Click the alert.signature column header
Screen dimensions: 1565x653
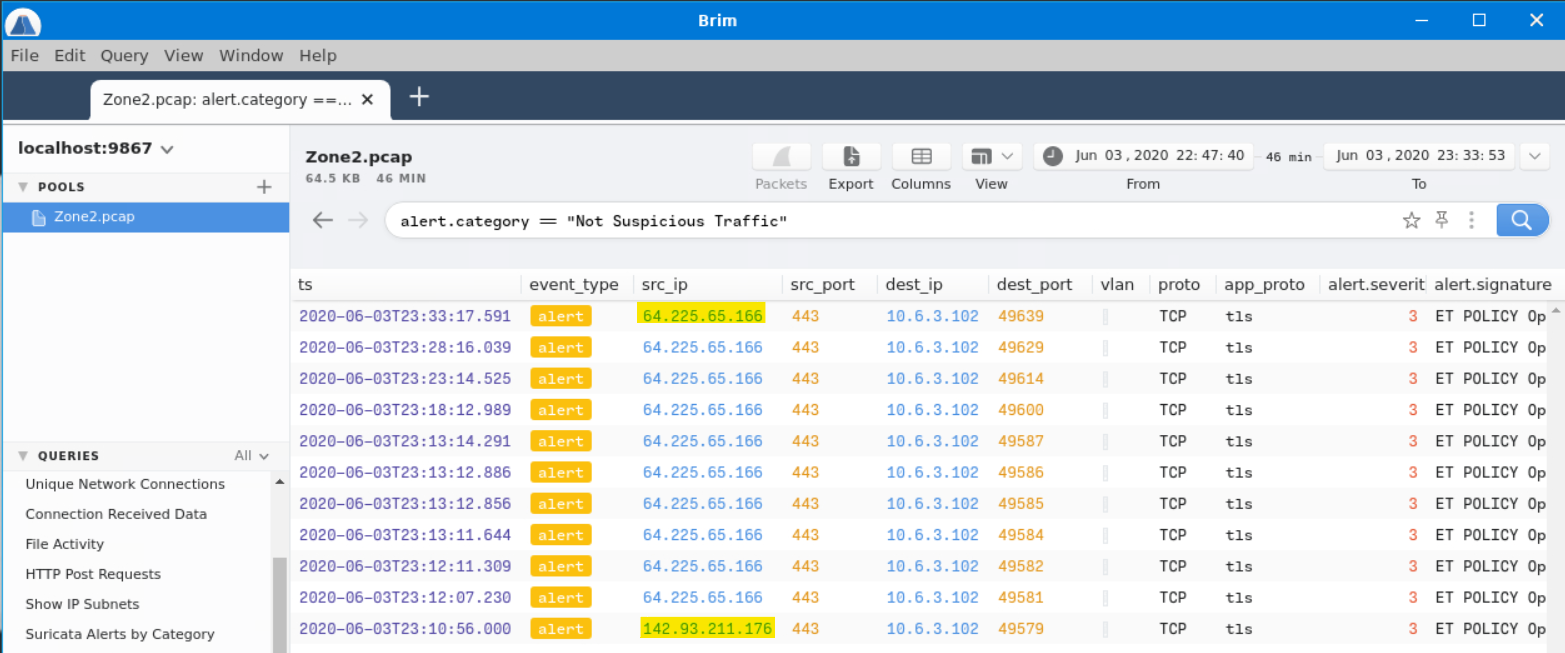click(x=1493, y=285)
